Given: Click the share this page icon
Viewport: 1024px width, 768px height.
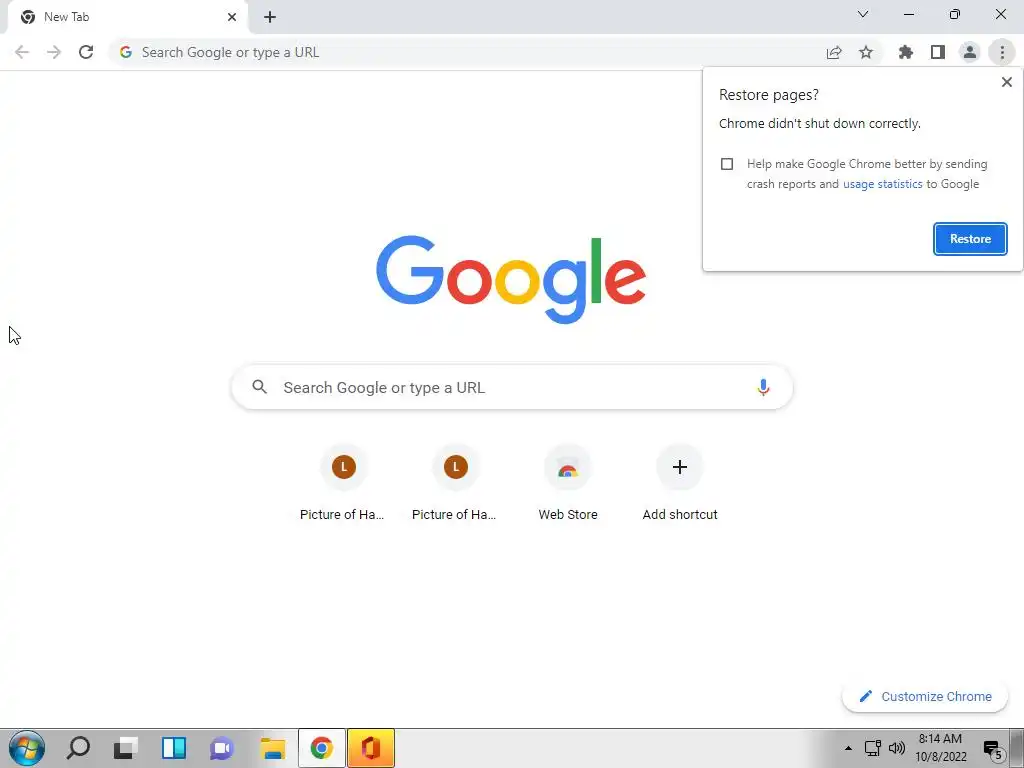Looking at the screenshot, I should (x=834, y=52).
